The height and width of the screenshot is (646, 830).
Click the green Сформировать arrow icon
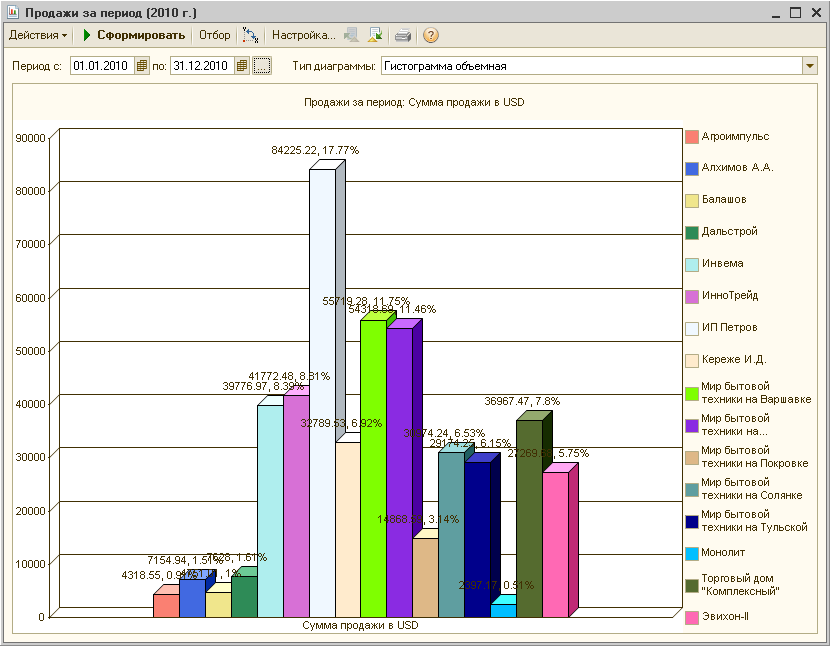pyautogui.click(x=87, y=35)
